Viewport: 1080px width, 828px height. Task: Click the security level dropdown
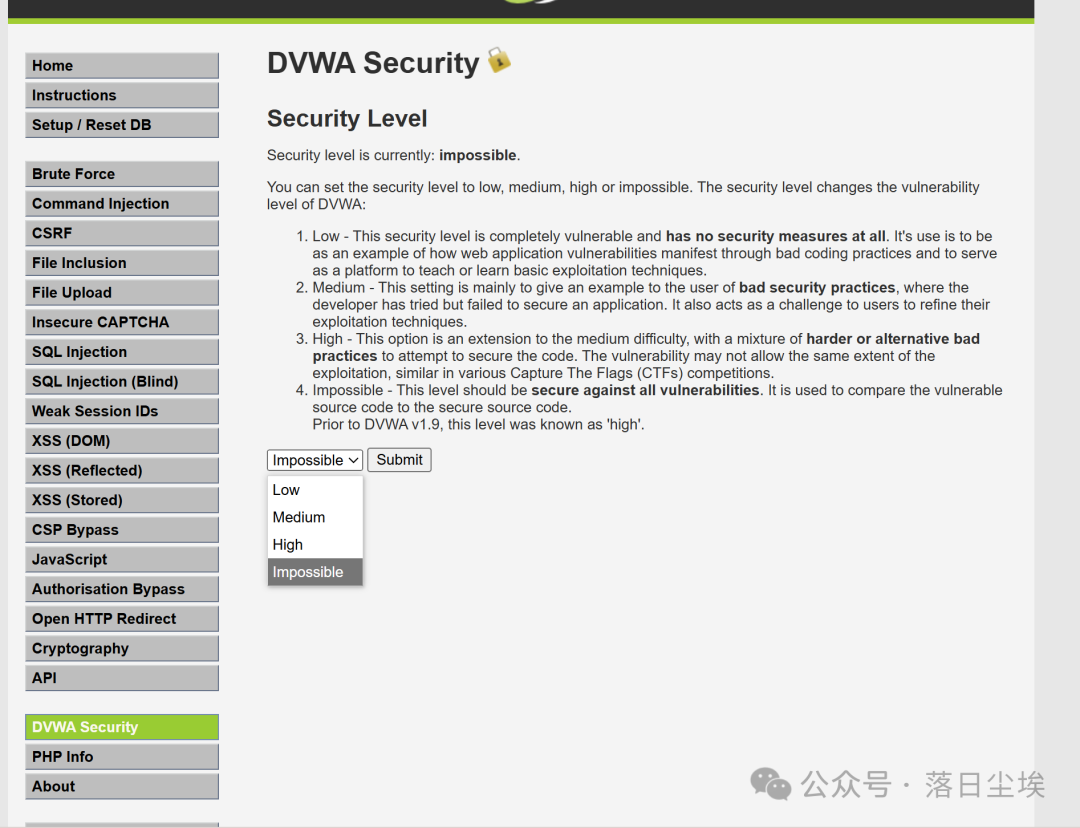click(315, 460)
